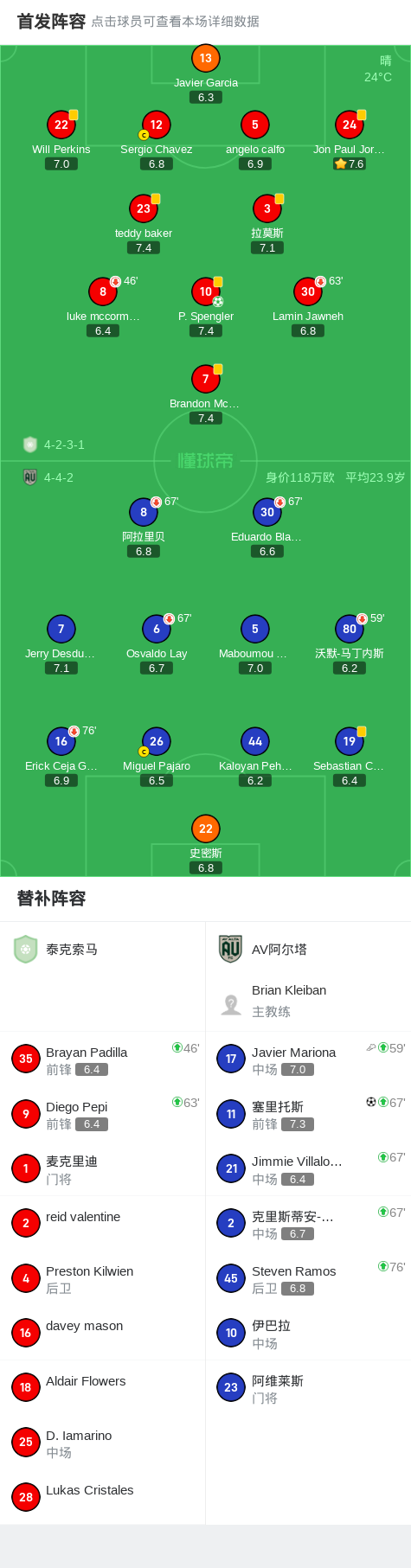Open goalkeeper 史密斯 number 22 badge

(x=205, y=829)
